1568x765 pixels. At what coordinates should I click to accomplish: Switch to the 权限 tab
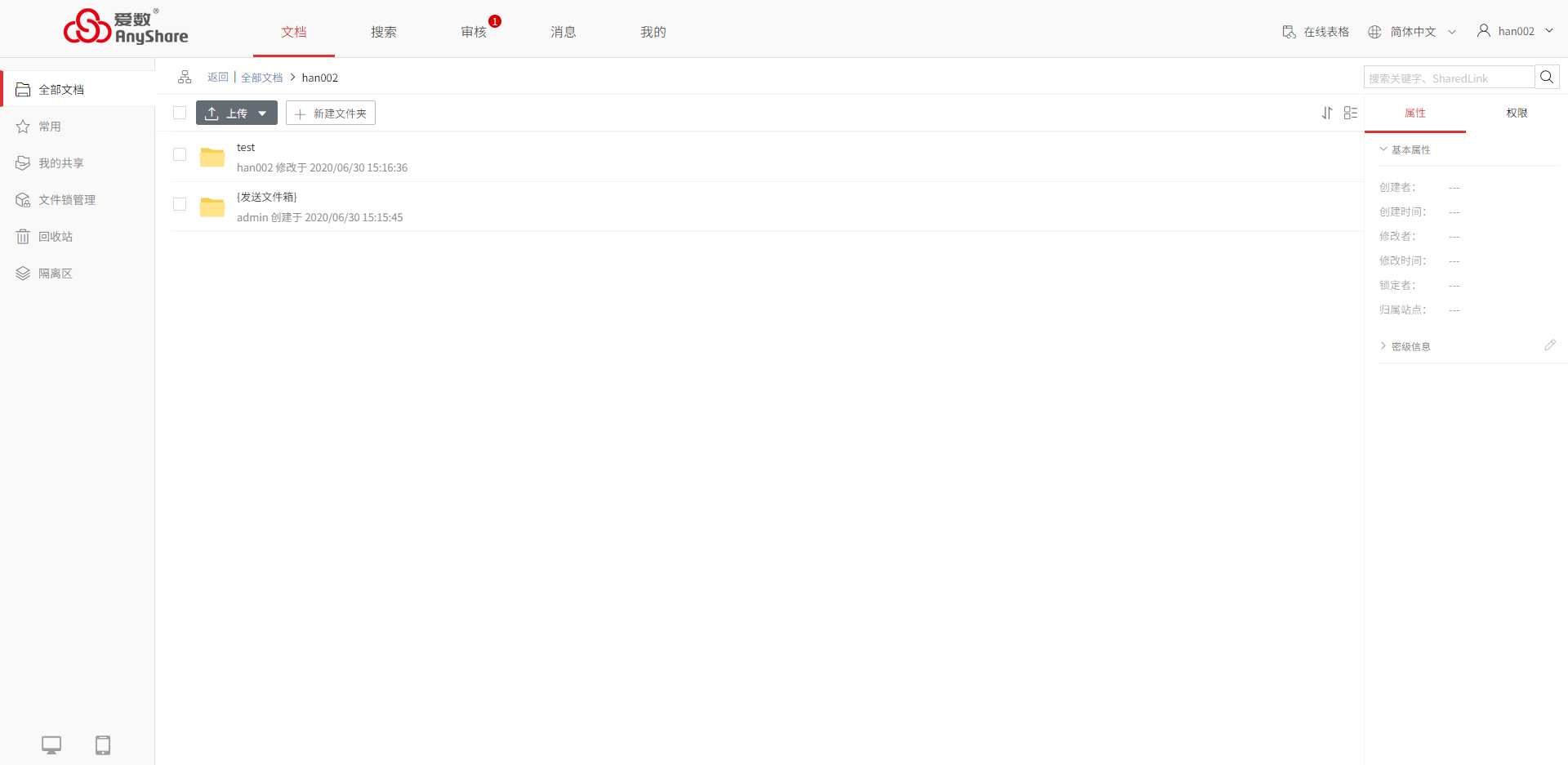pos(1517,113)
